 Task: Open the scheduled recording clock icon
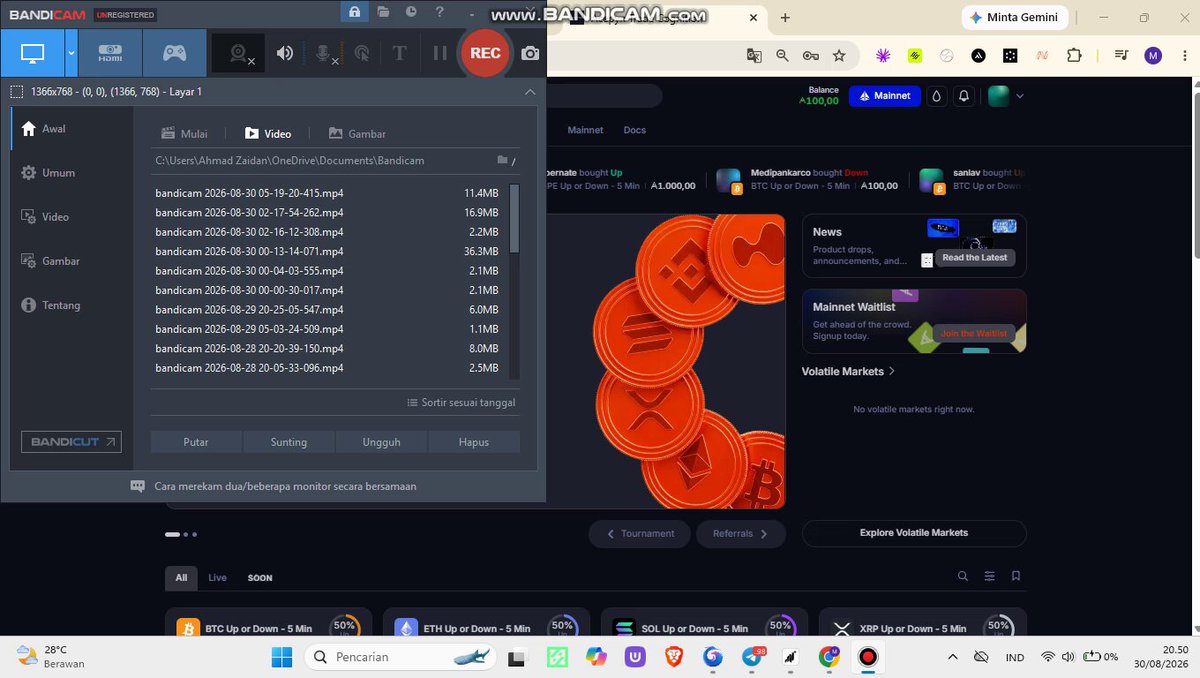pyautogui.click(x=412, y=12)
